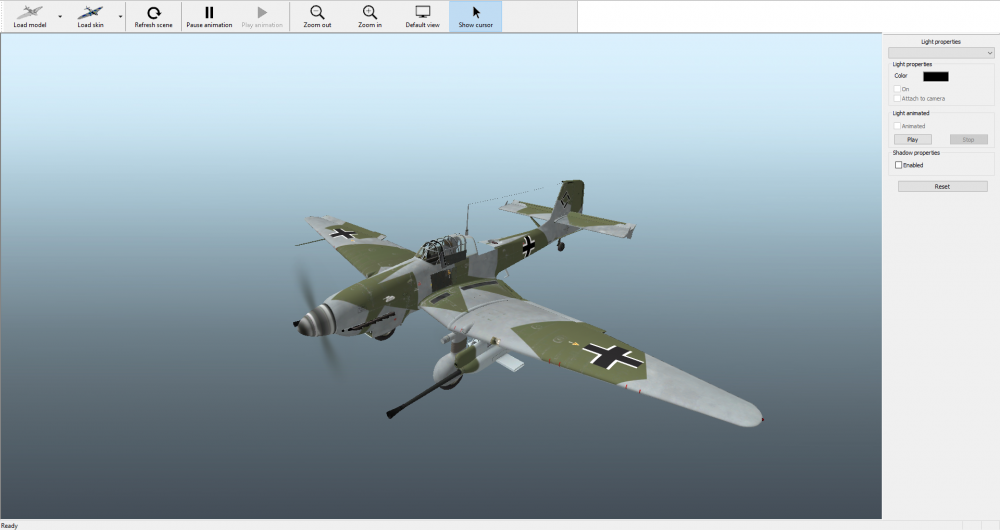The height and width of the screenshot is (530, 1000).
Task: Toggle the light On checkbox
Action: point(897,89)
